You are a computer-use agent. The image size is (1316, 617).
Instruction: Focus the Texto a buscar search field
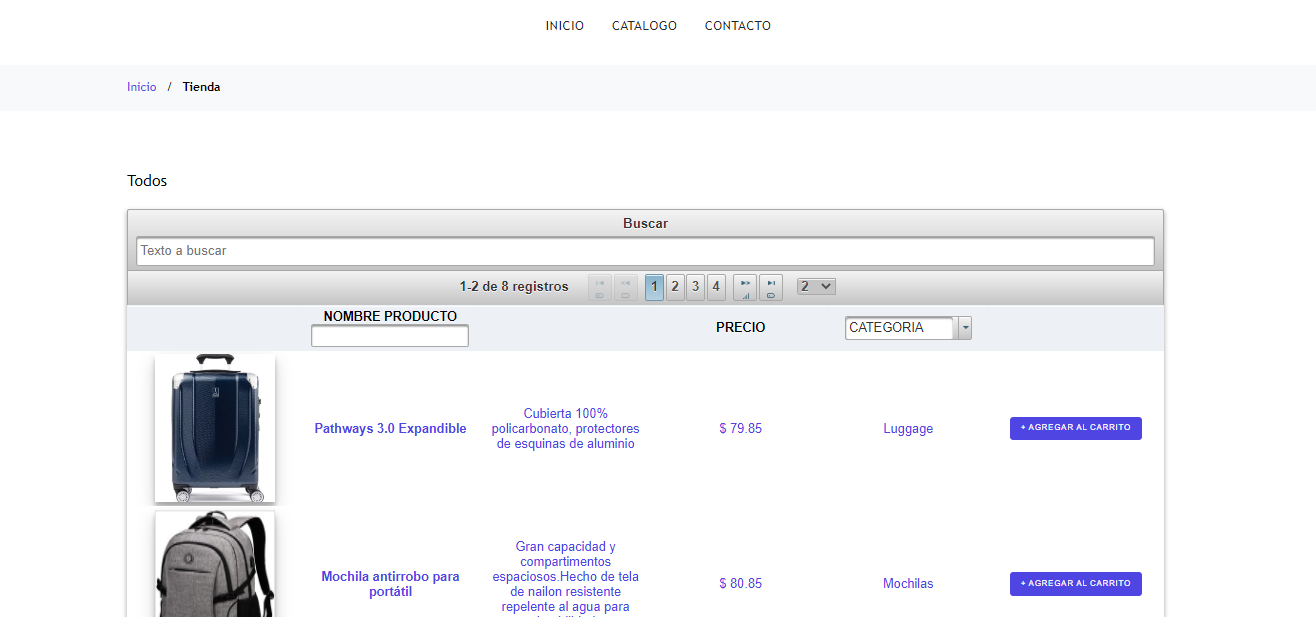tap(645, 251)
